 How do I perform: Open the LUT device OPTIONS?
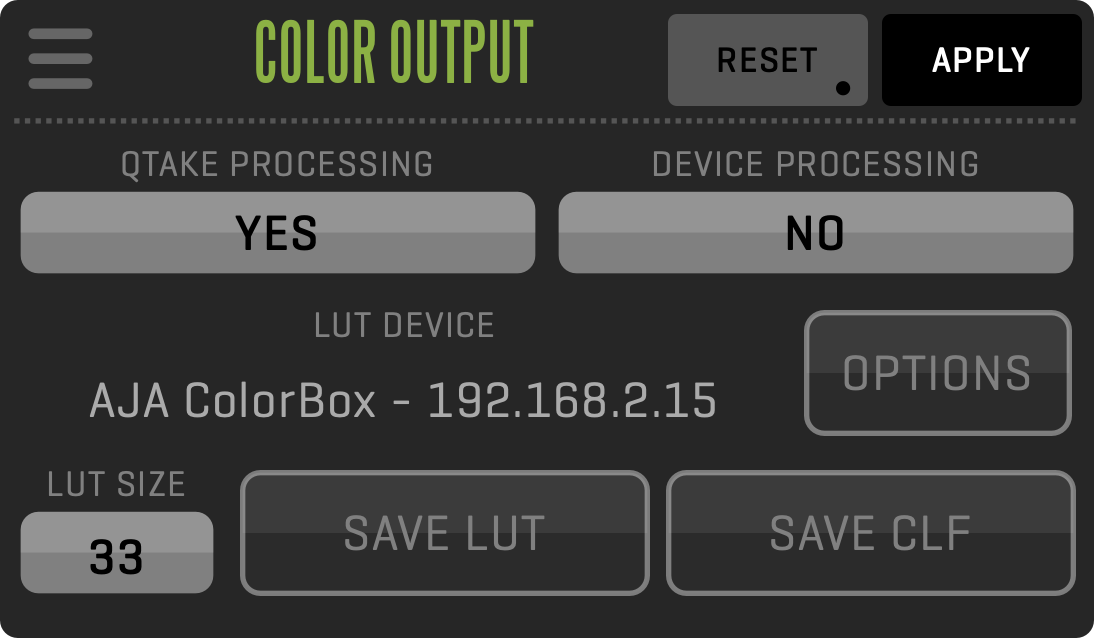tap(937, 373)
